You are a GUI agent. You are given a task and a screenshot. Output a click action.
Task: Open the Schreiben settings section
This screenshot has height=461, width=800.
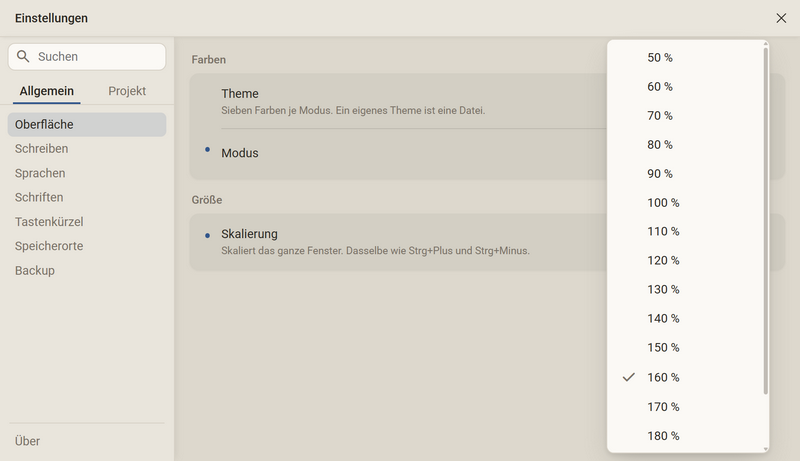[x=87, y=149]
